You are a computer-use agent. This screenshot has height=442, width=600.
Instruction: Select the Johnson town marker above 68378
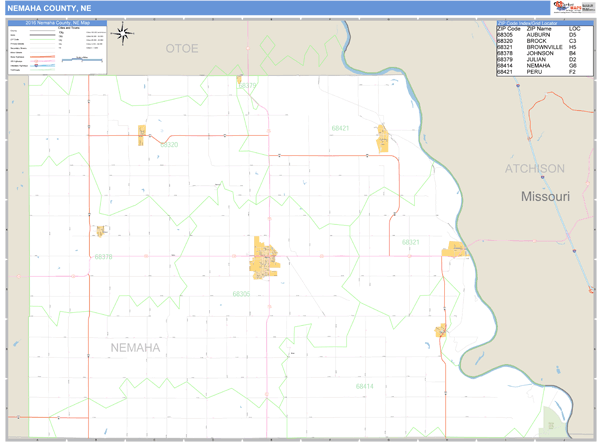click(x=100, y=231)
